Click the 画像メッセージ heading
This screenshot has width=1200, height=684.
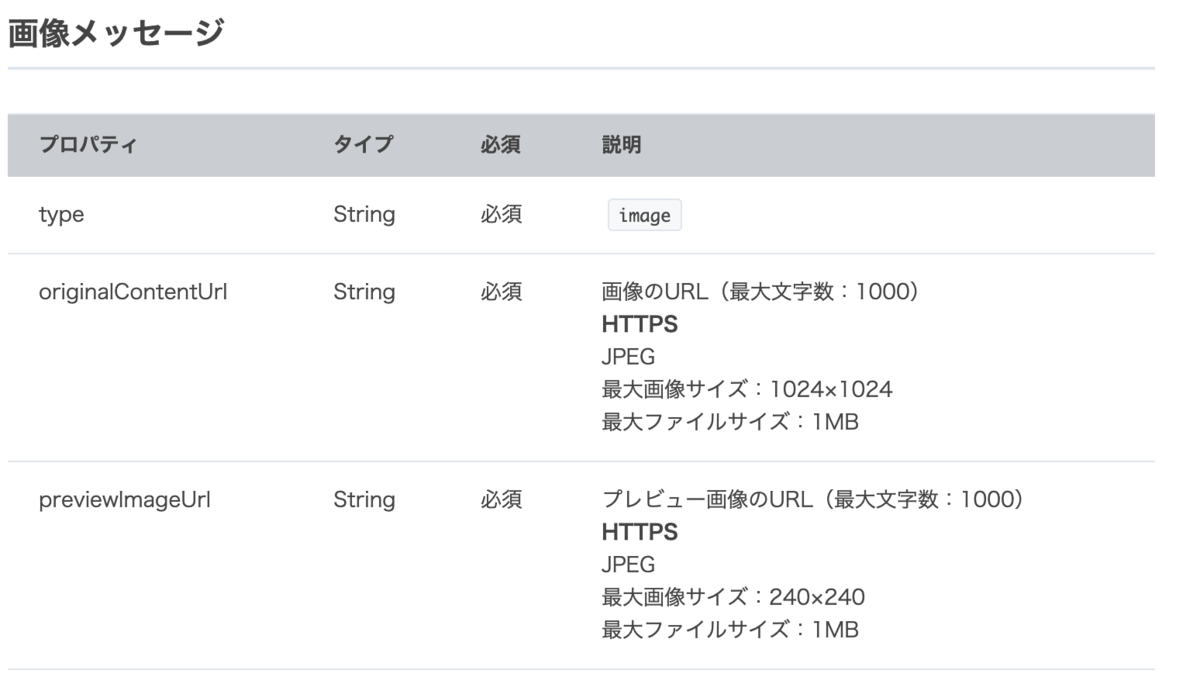(x=115, y=35)
